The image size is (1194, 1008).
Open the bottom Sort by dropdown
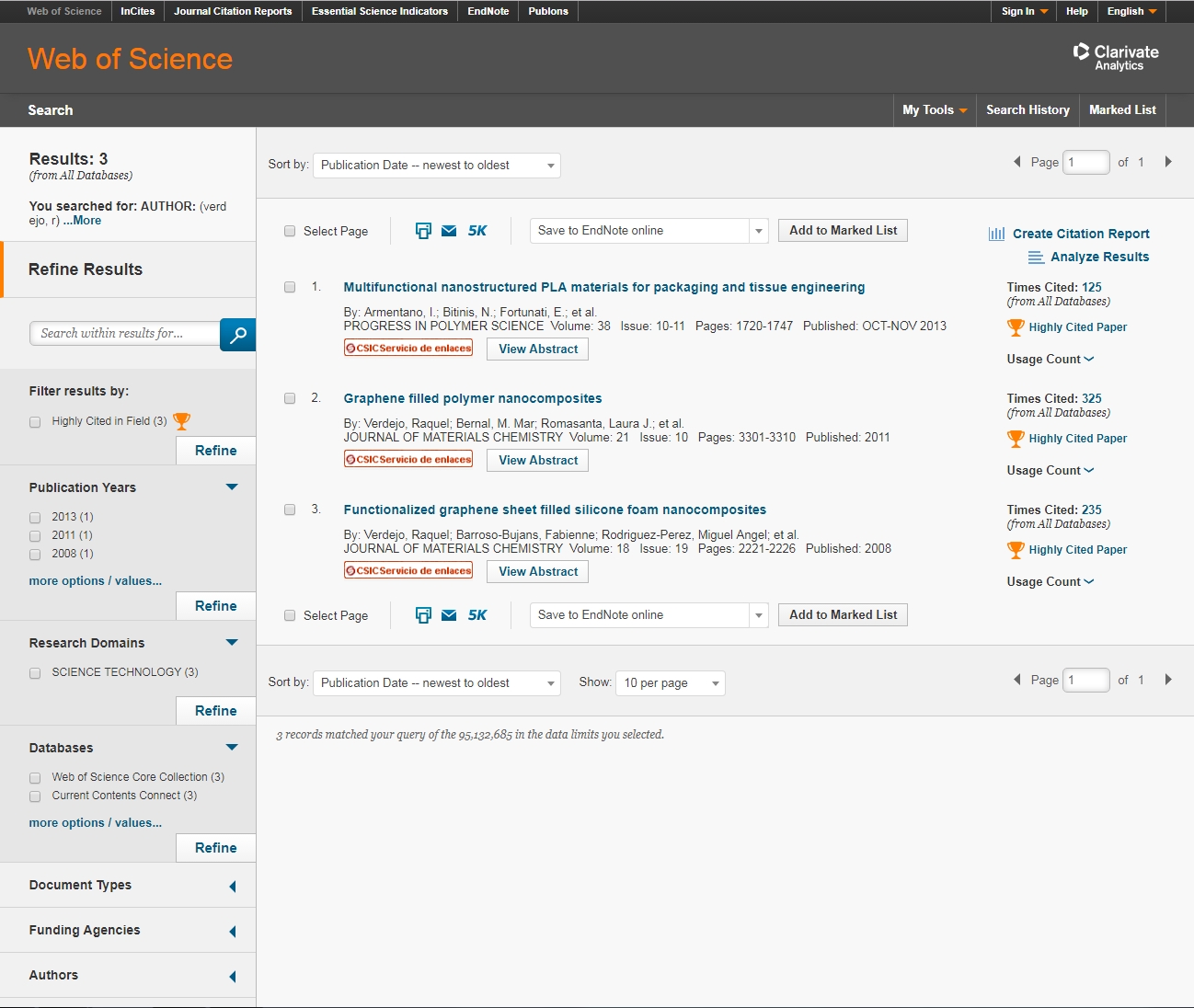[x=437, y=683]
